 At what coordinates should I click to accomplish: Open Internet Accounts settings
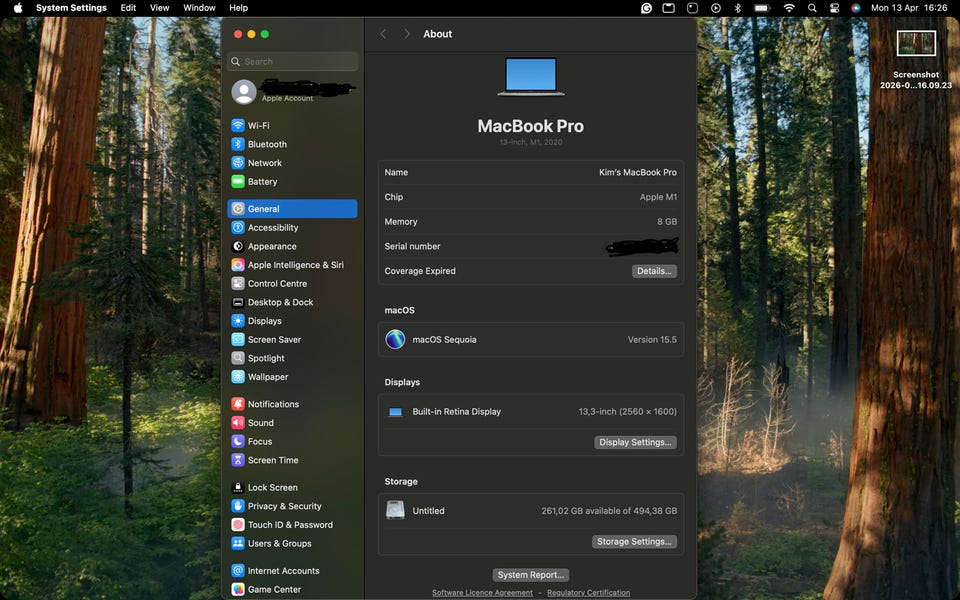292,571
